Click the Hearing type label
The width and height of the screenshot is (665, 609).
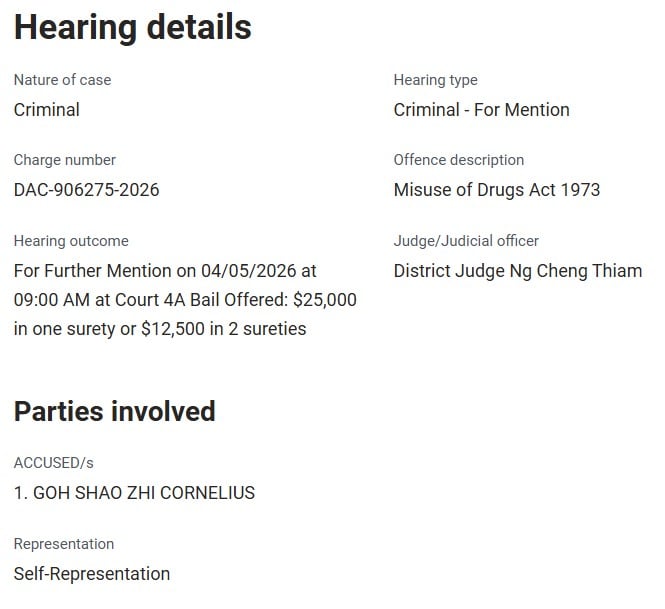[x=435, y=80]
